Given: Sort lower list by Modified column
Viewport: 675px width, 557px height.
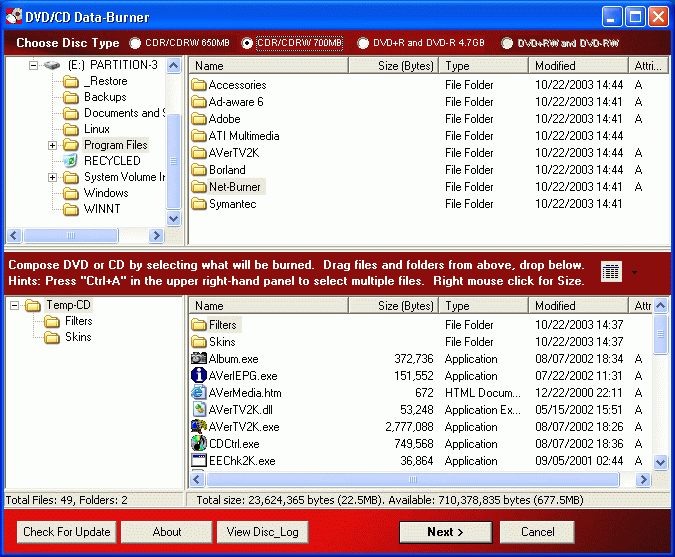Looking at the screenshot, I should point(578,306).
